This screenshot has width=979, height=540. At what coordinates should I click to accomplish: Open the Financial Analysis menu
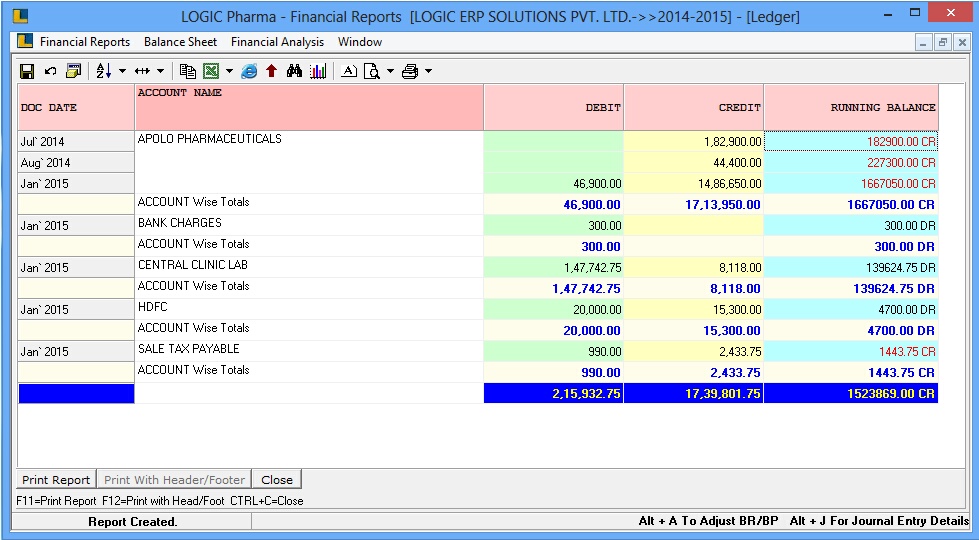[x=277, y=42]
